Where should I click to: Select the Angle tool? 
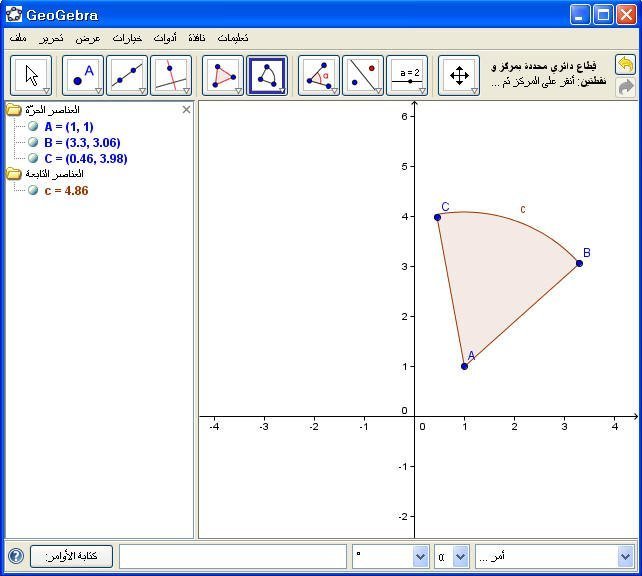(x=319, y=76)
